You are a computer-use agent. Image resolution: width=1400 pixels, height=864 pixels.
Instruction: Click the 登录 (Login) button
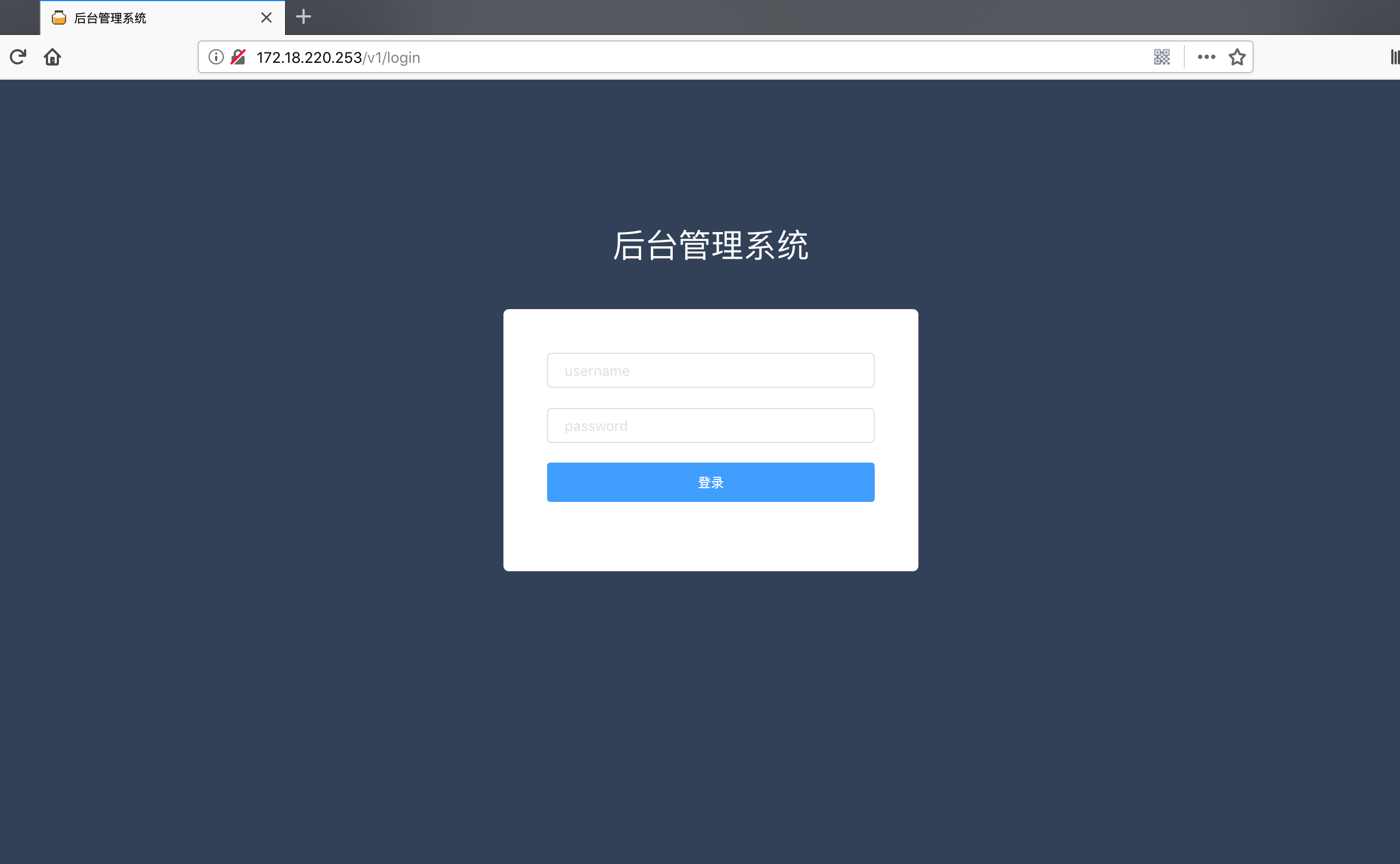pyautogui.click(x=710, y=482)
